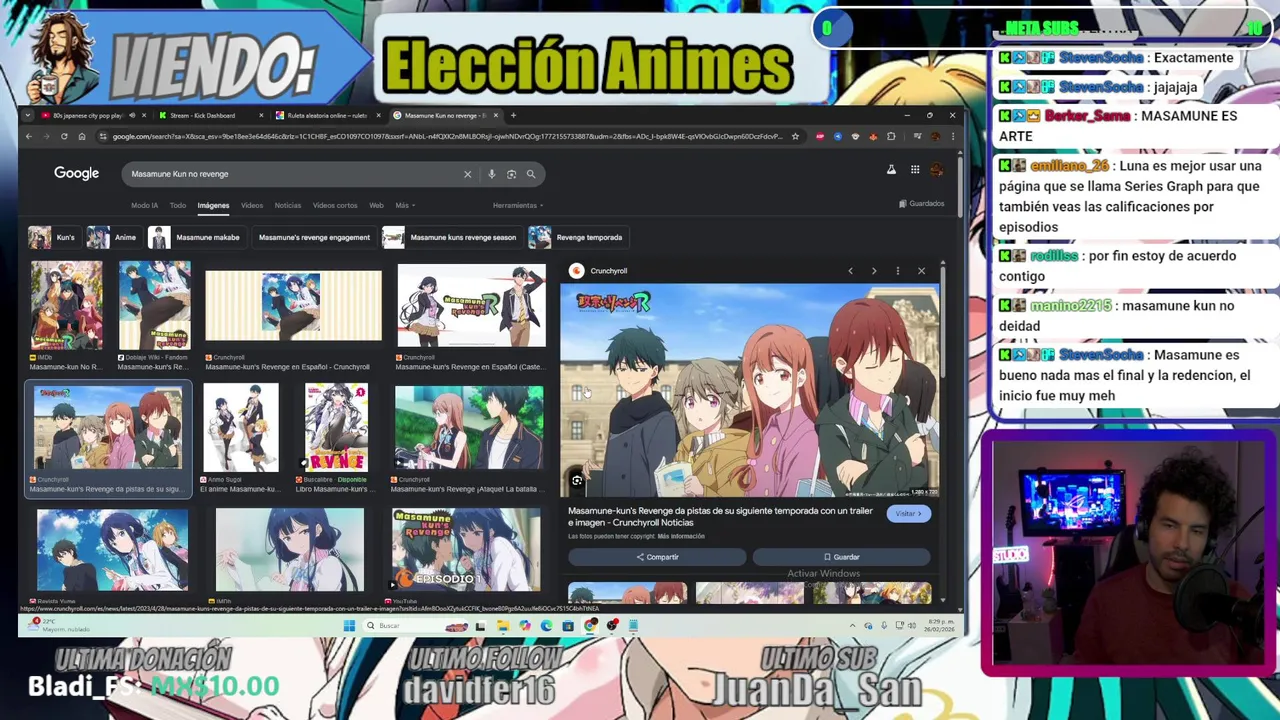Click the preview panel vertical scrollbar
Viewport: 1280px width, 720px height.
943,320
